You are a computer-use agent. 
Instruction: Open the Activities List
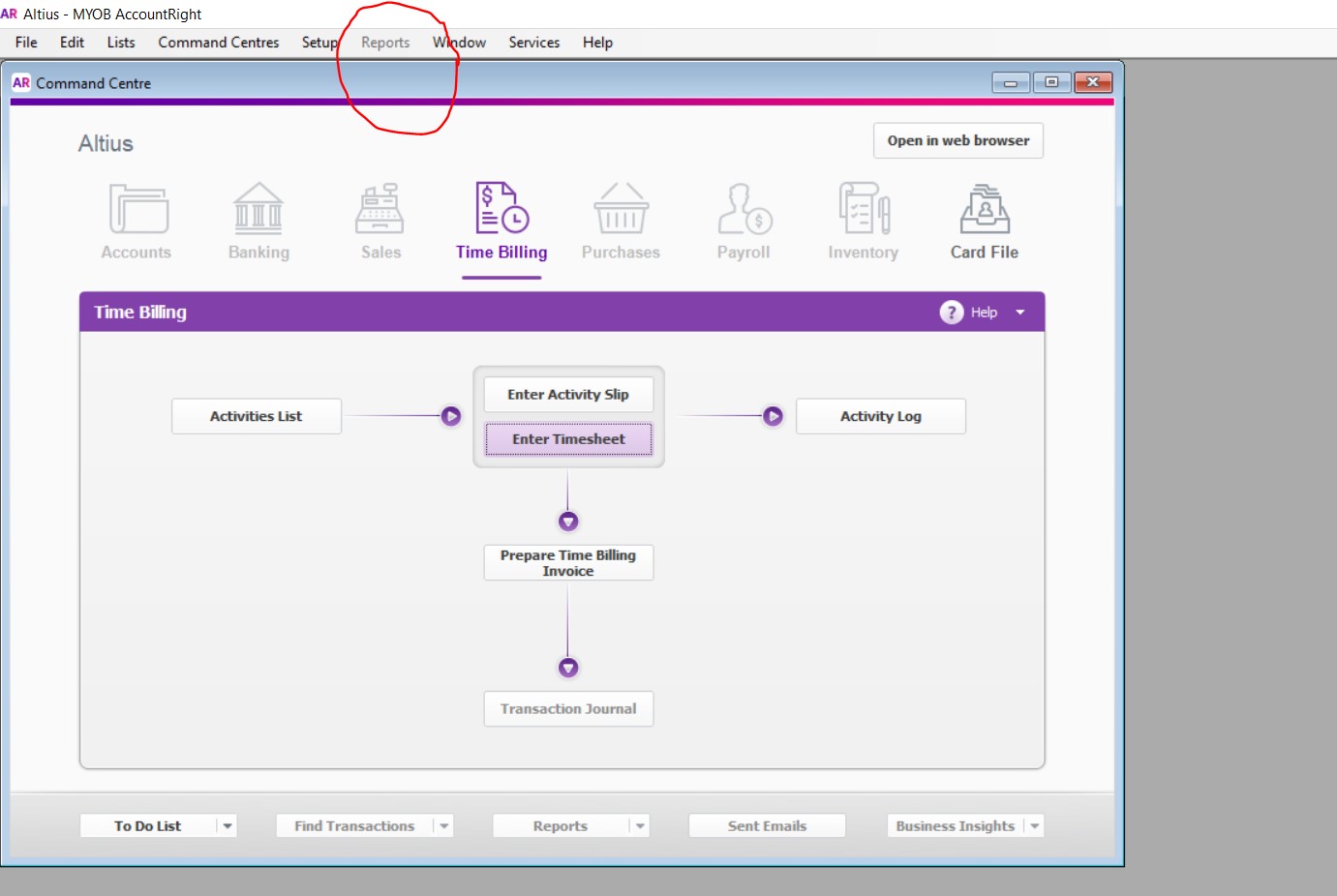coord(257,416)
